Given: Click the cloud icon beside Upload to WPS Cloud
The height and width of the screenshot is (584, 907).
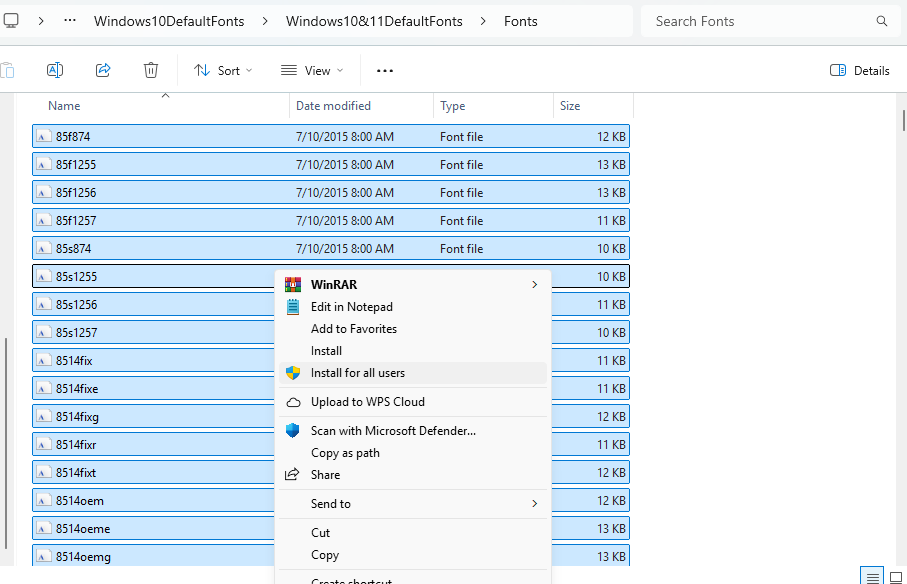Looking at the screenshot, I should pyautogui.click(x=293, y=402).
